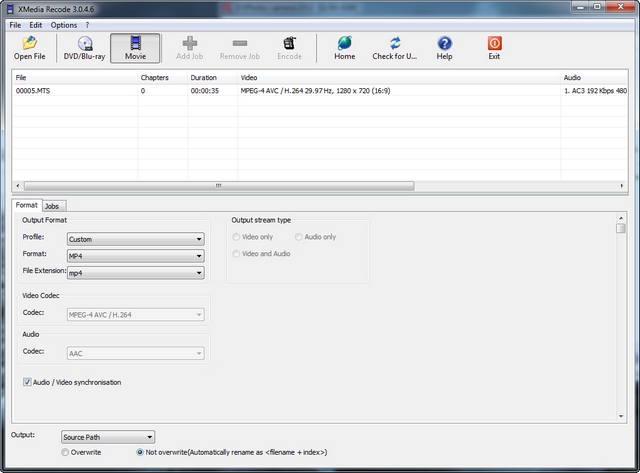Click the Check for Update icon

coord(396,43)
